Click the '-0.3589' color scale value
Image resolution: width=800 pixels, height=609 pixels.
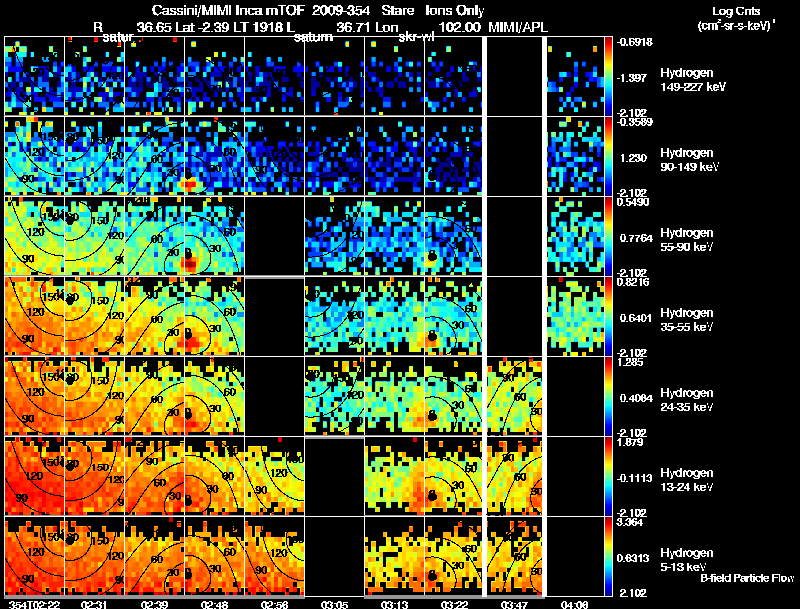click(634, 122)
